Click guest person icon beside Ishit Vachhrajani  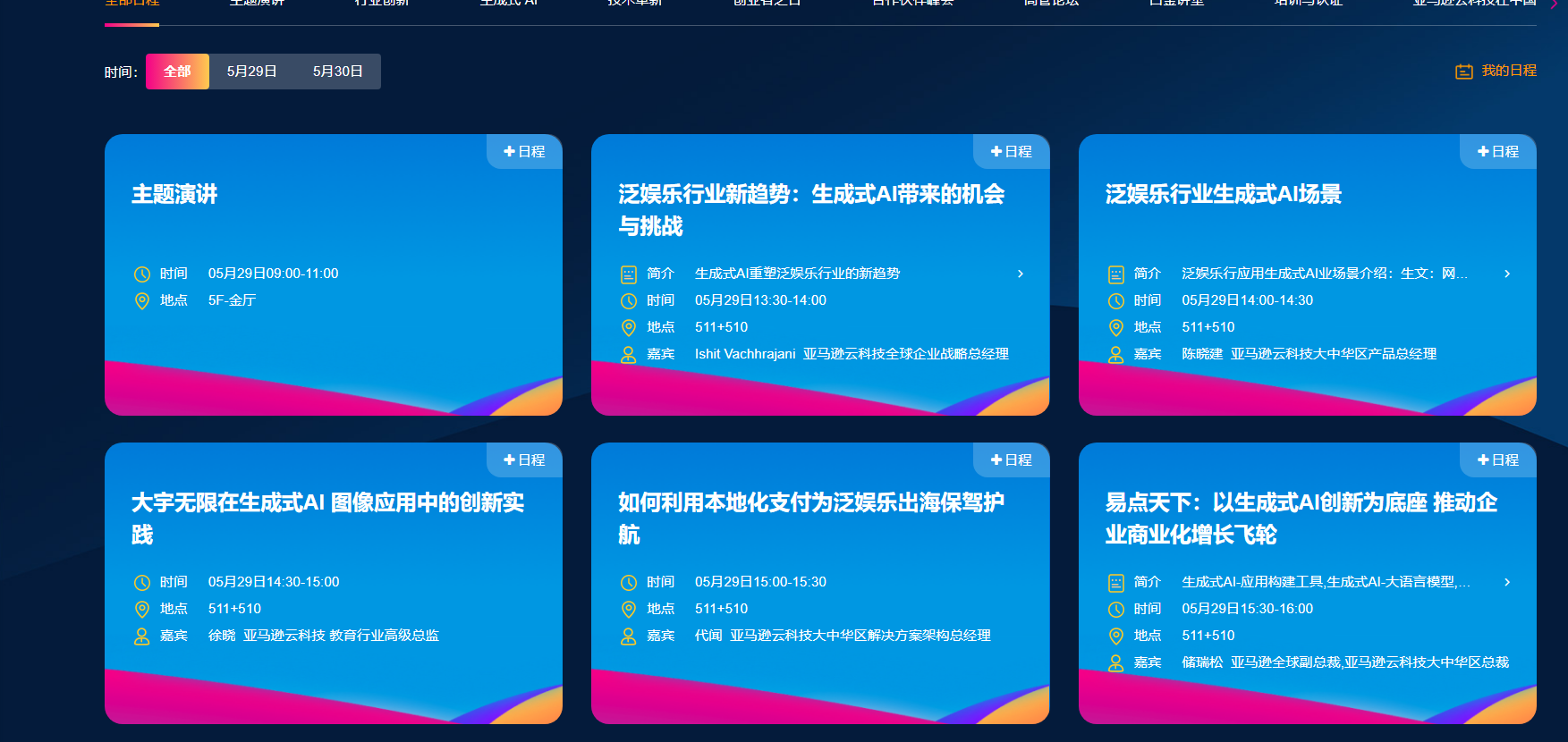[629, 355]
